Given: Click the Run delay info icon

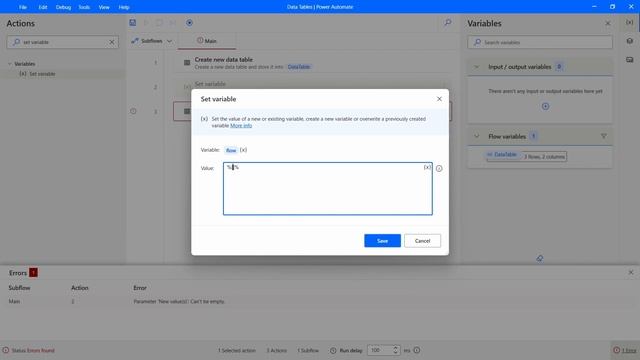Looking at the screenshot, I should pyautogui.click(x=417, y=350).
